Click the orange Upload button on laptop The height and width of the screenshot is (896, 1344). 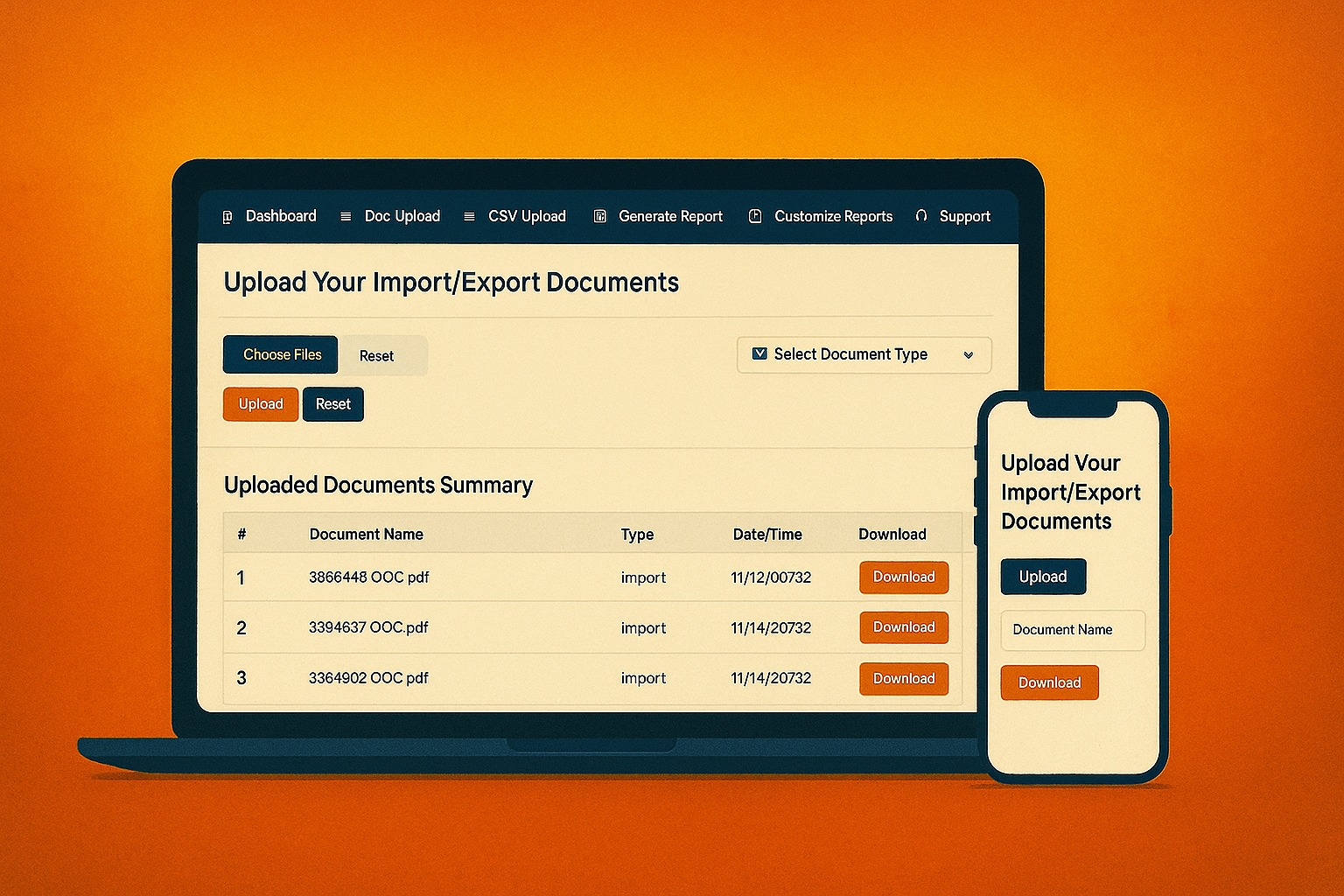coord(261,404)
